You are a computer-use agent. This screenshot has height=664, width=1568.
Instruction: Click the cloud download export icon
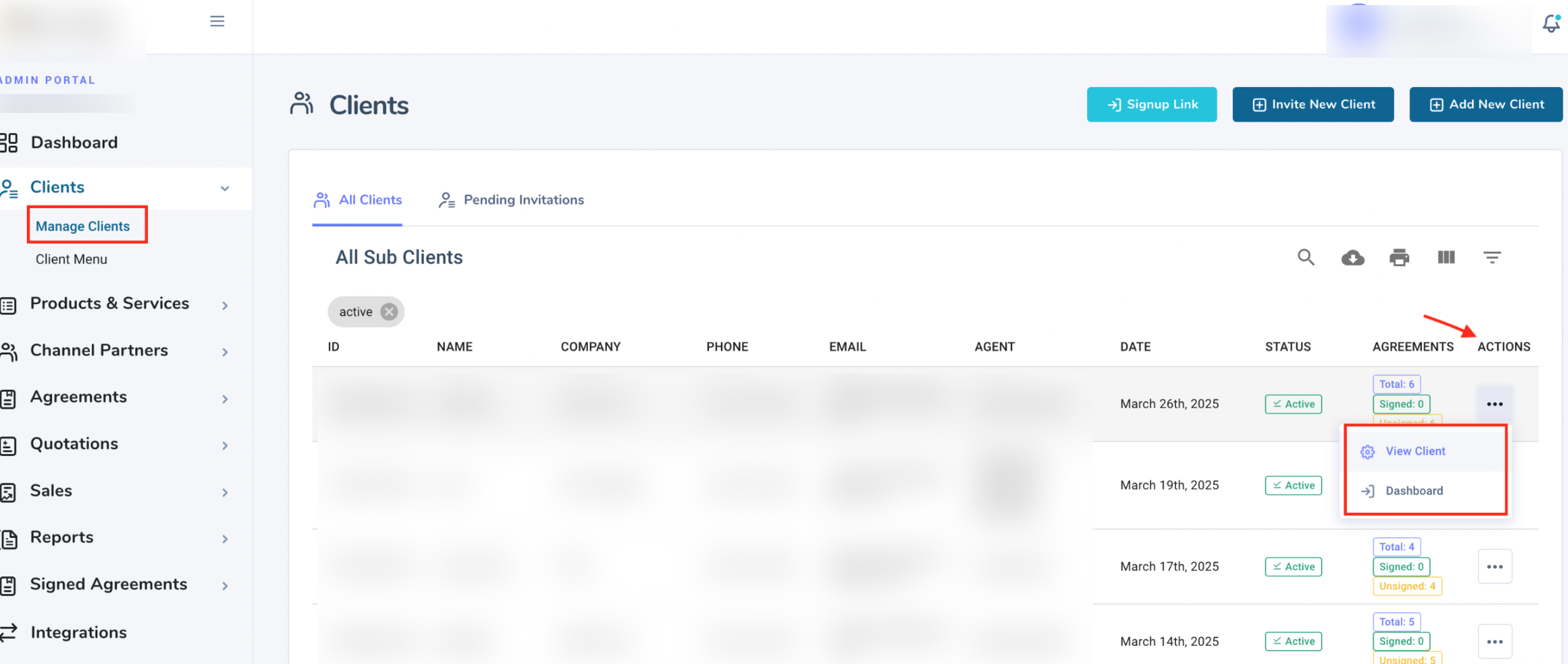[x=1353, y=257]
